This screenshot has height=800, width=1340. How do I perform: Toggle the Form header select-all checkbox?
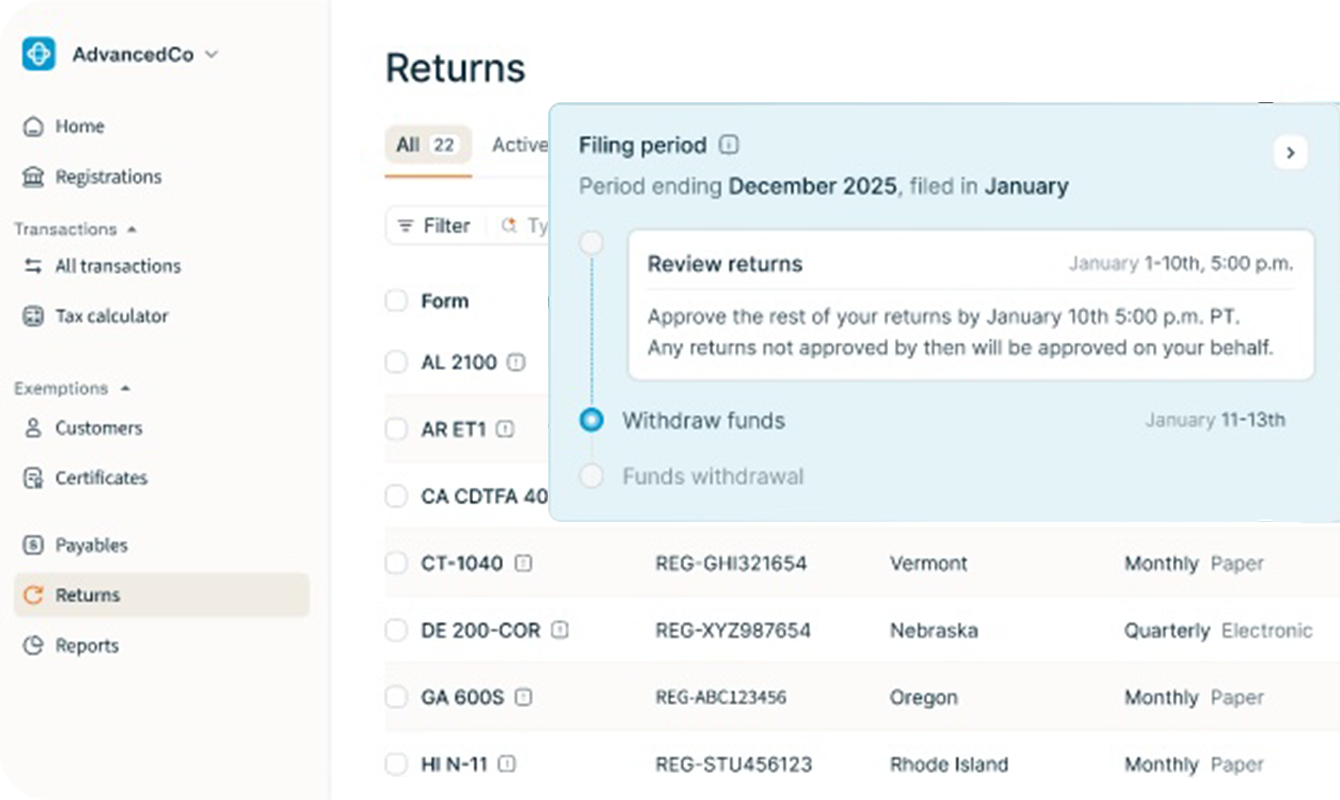tap(397, 301)
